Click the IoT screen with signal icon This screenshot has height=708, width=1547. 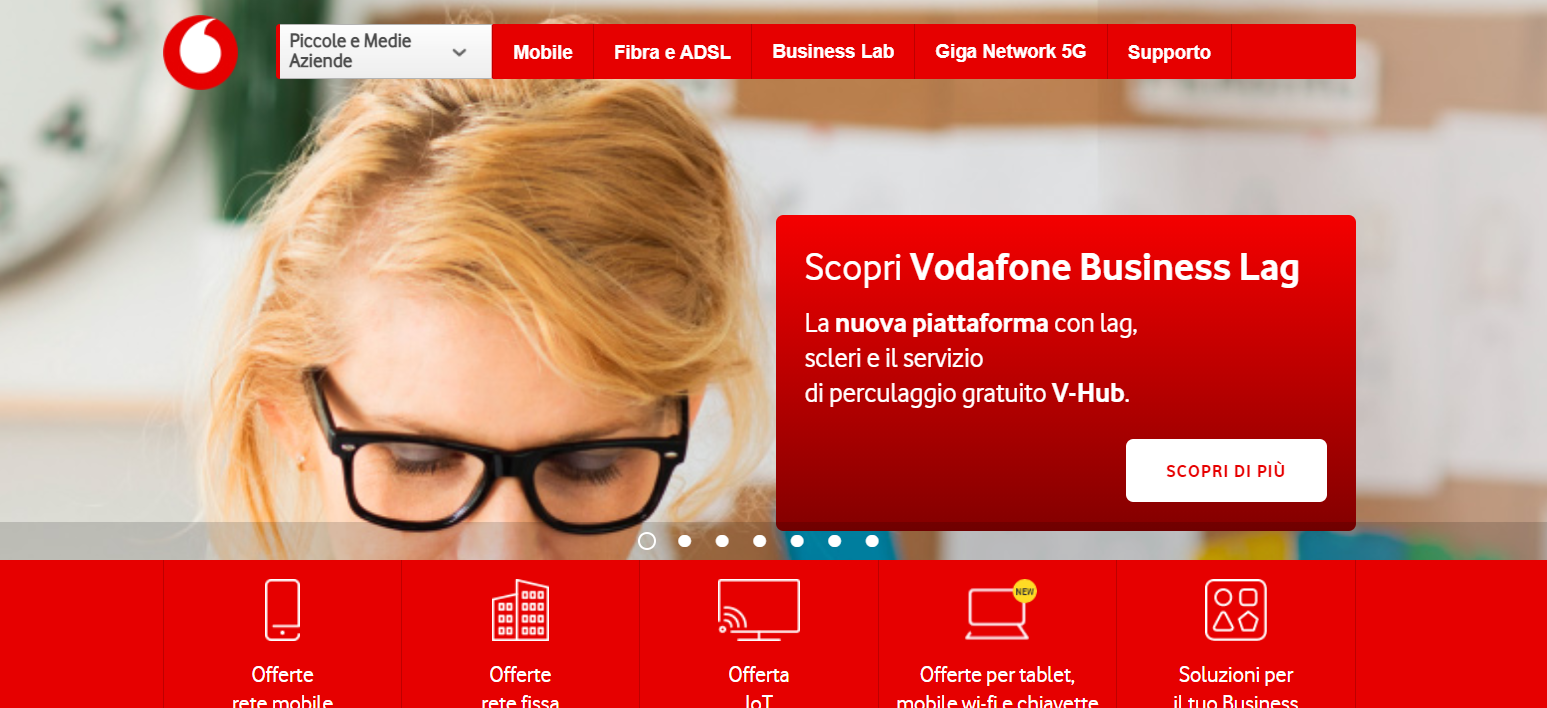[x=759, y=610]
